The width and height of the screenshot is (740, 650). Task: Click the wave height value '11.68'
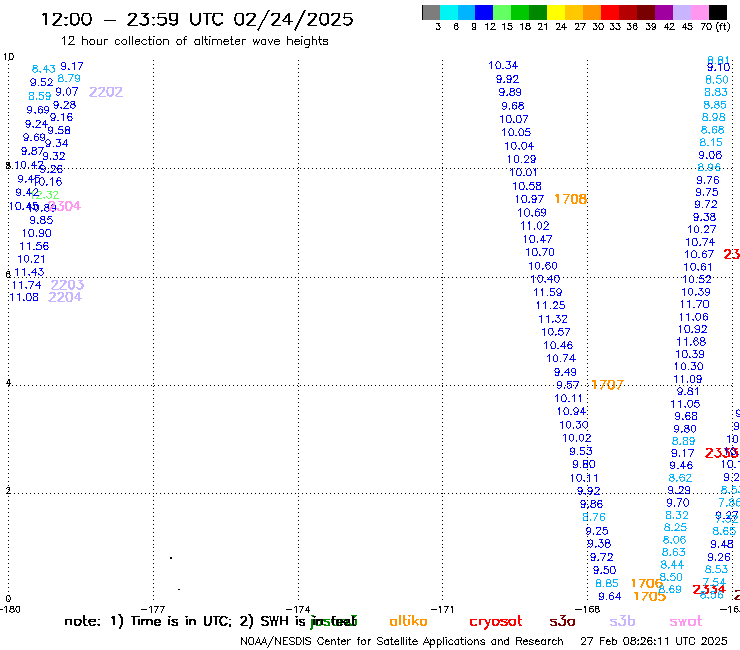coord(691,341)
